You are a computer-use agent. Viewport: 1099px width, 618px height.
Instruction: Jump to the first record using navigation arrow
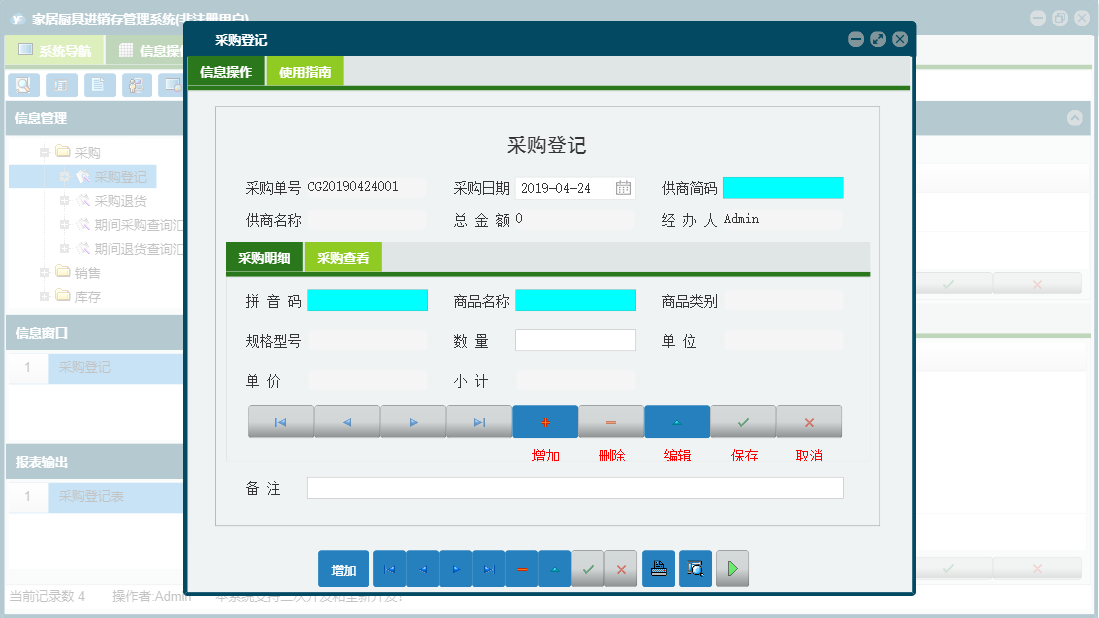pyautogui.click(x=280, y=421)
